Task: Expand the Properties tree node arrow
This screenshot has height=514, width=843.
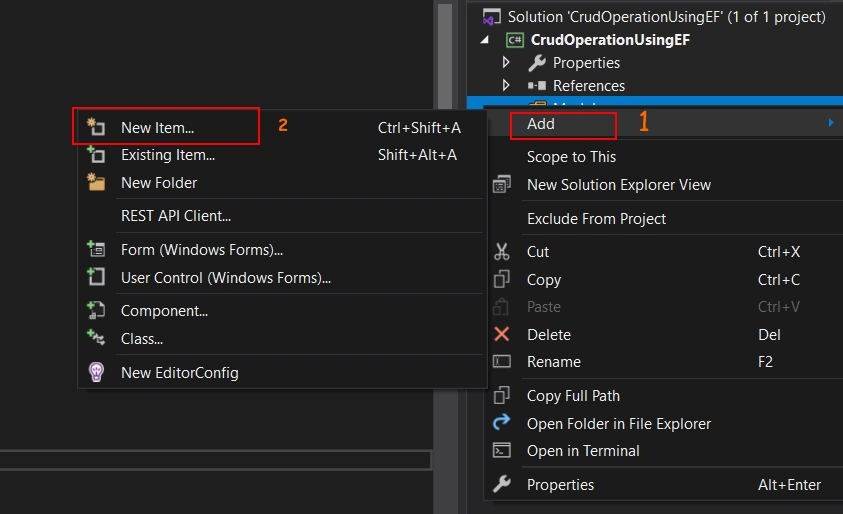Action: click(x=506, y=62)
